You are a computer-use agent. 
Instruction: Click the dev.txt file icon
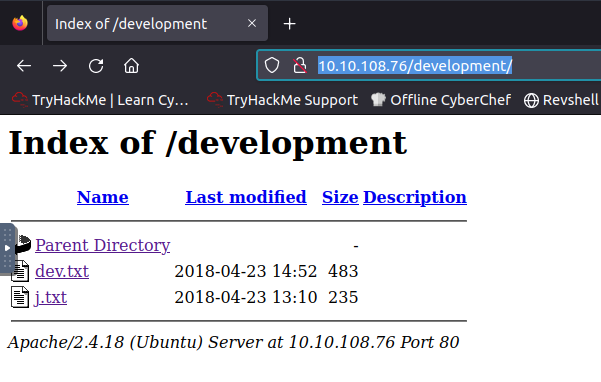pos(21,271)
